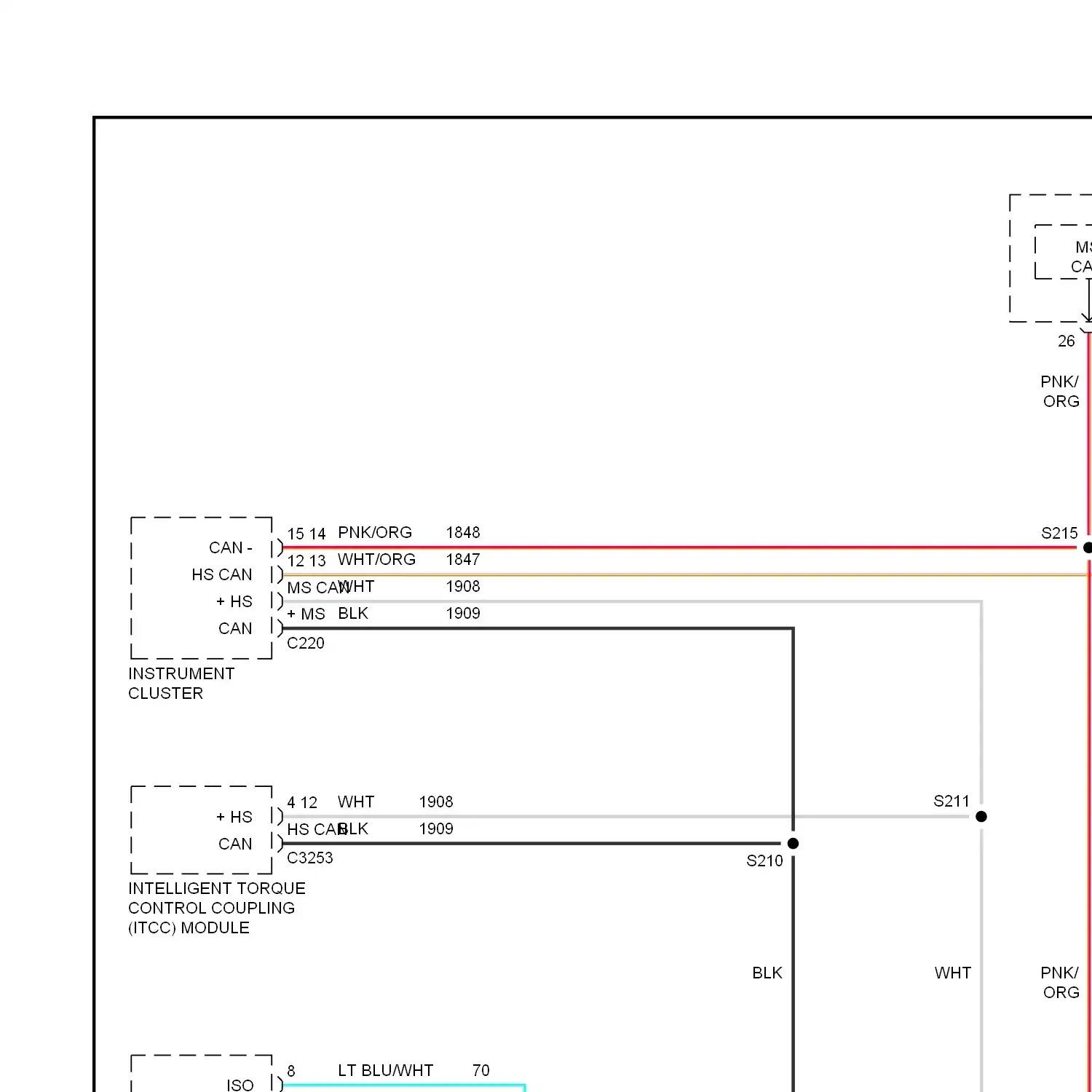This screenshot has height=1092, width=1092.
Task: Click the INSTRUMENT CLUSTER label
Action: pos(181,684)
